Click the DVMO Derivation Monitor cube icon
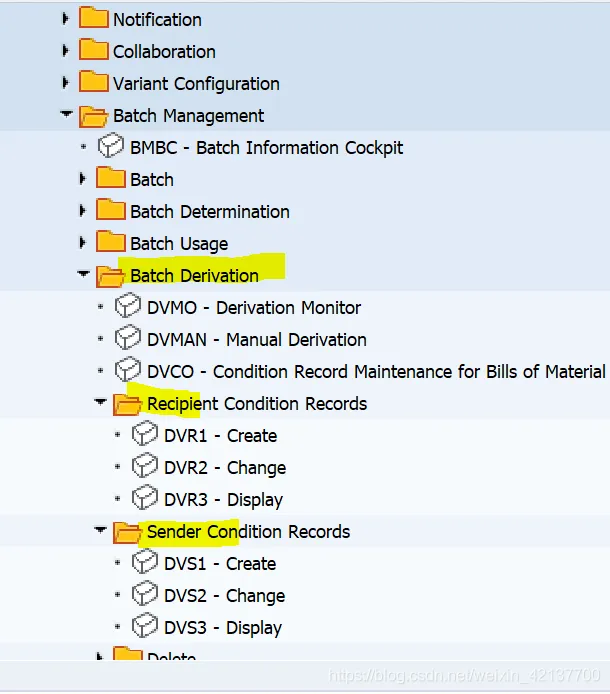Viewport: 610px width, 694px height. click(x=128, y=307)
